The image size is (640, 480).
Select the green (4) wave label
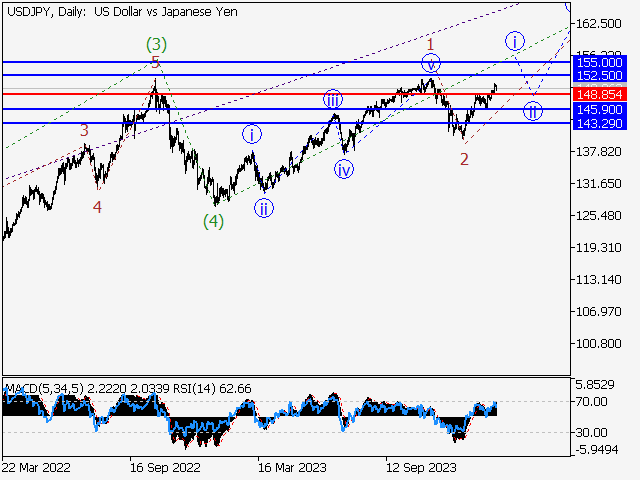[213, 222]
